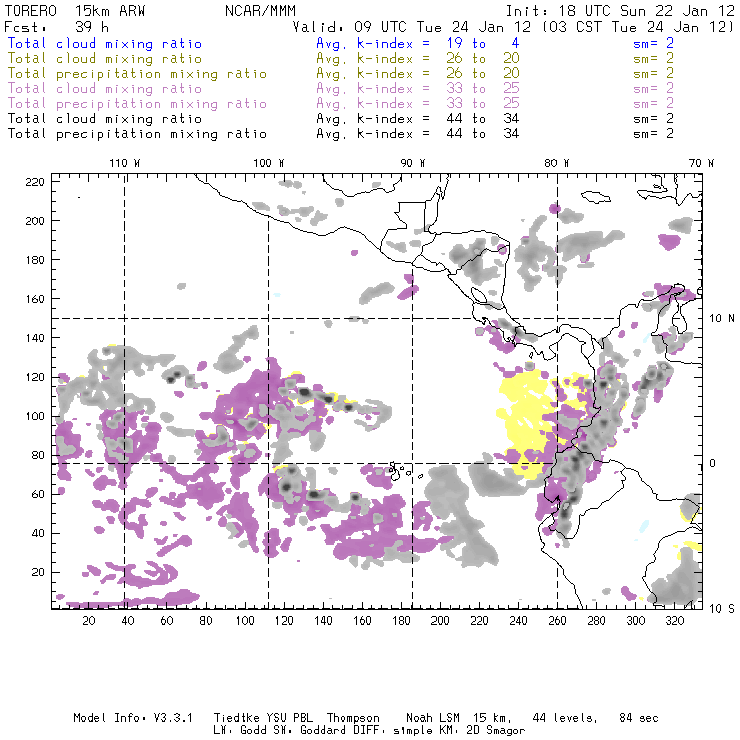Image resolution: width=740 pixels, height=740 pixels.
Task: Click the 'TORERO 15km ARW' title text
Action: (x=75, y=11)
